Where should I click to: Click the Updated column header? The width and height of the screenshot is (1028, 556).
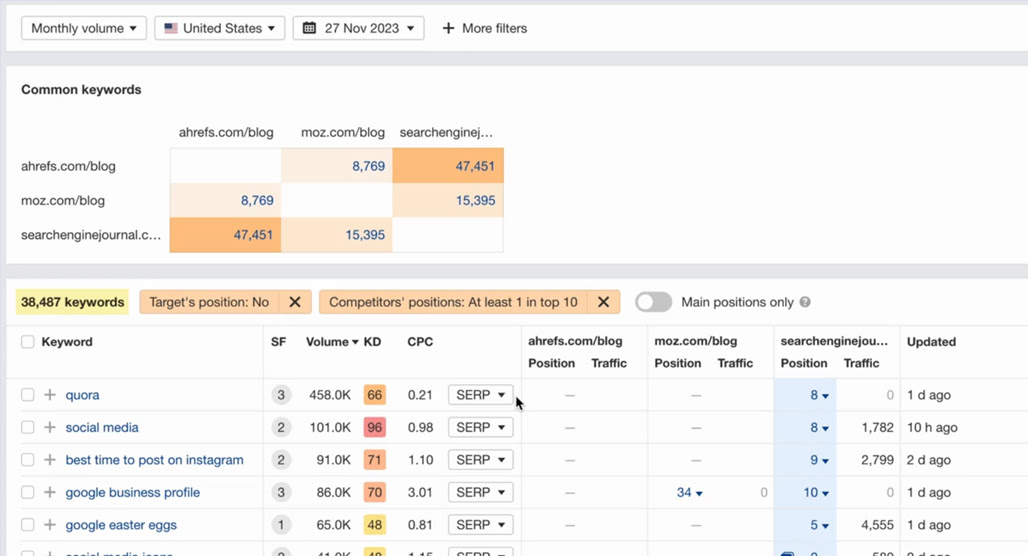pyautogui.click(x=931, y=342)
